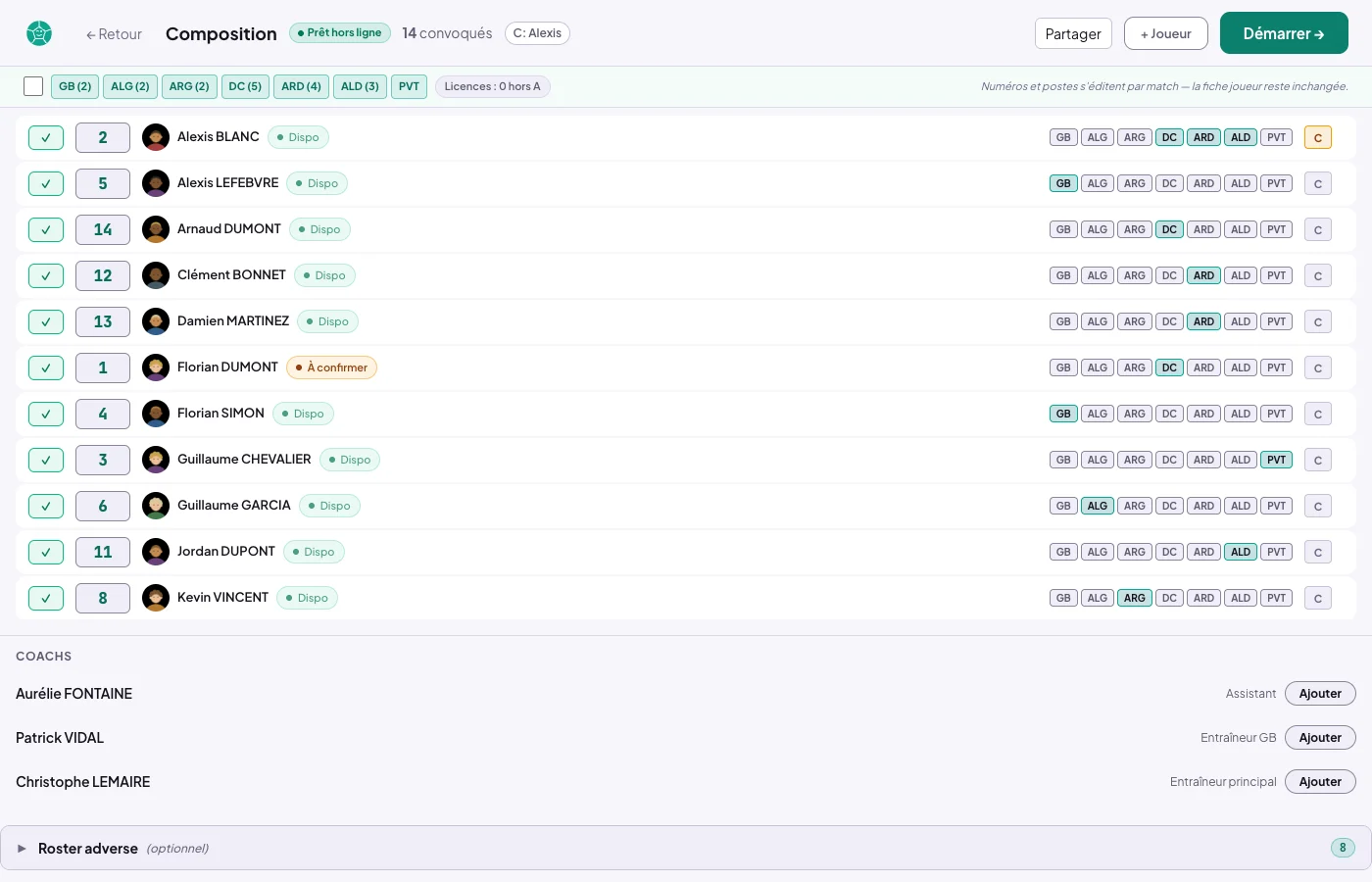Open Kevin VINCENT's avatar

coord(156,598)
